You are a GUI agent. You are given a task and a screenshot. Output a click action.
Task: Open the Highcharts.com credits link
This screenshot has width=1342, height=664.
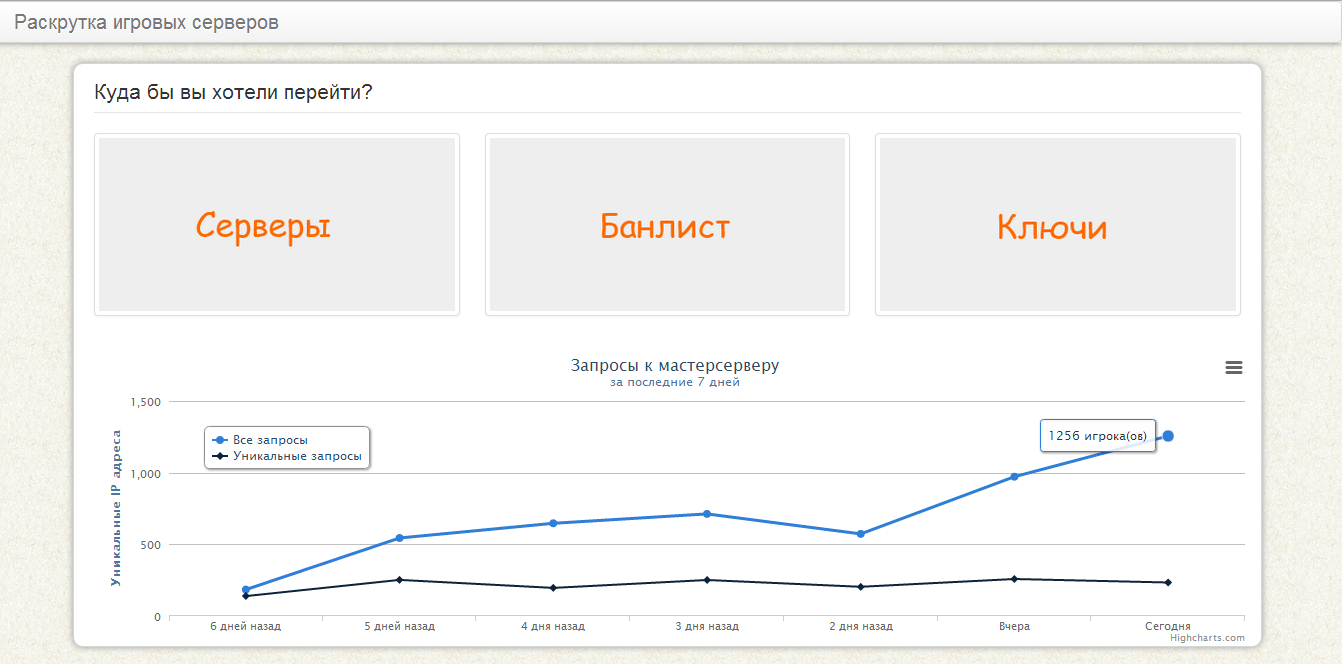point(1207,638)
